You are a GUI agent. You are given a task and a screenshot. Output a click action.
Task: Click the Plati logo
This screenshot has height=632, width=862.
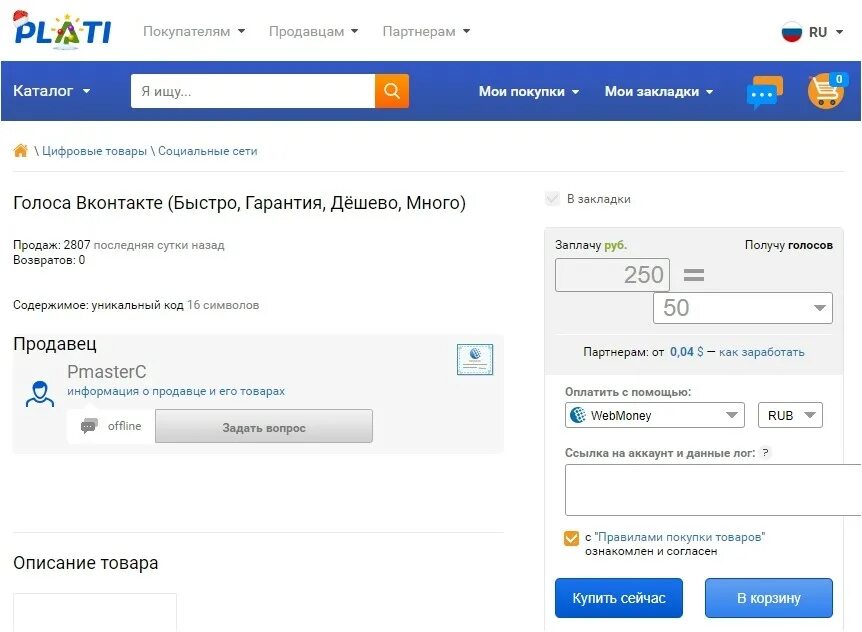point(62,30)
